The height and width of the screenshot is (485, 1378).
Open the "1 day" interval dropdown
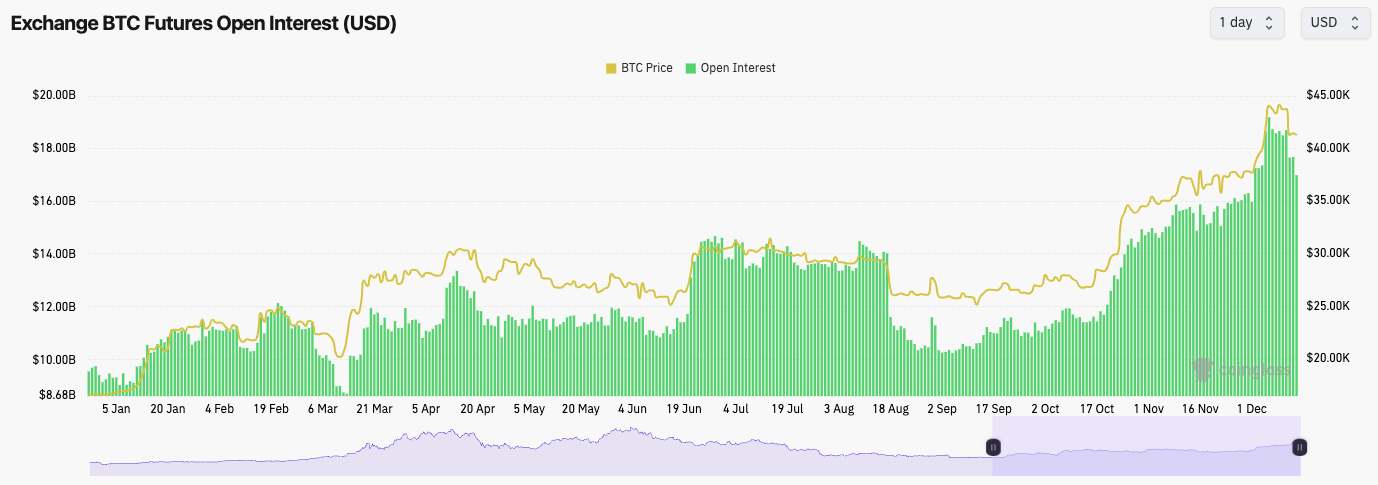click(x=1246, y=23)
